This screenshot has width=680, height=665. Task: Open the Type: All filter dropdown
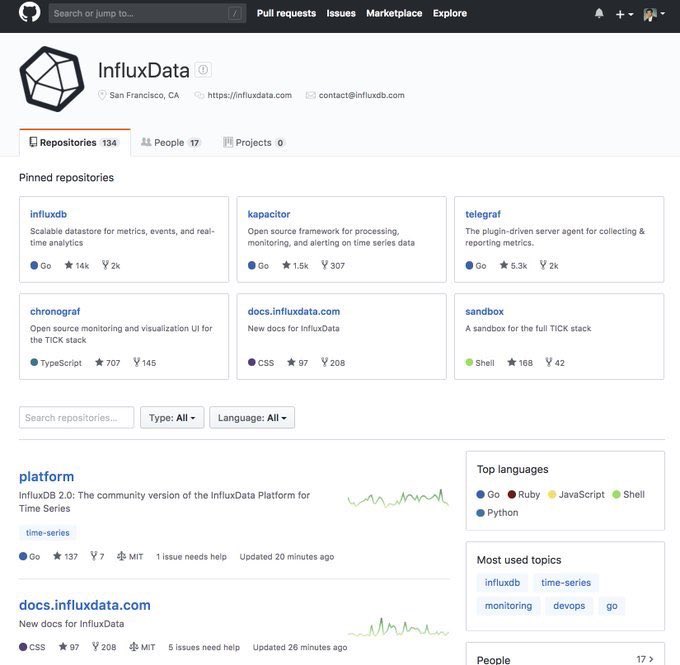pos(172,417)
